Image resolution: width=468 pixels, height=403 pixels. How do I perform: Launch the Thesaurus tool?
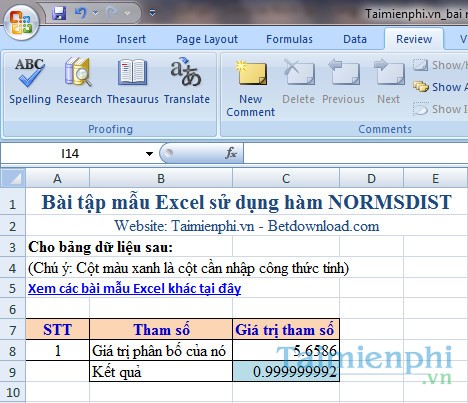[x=133, y=82]
